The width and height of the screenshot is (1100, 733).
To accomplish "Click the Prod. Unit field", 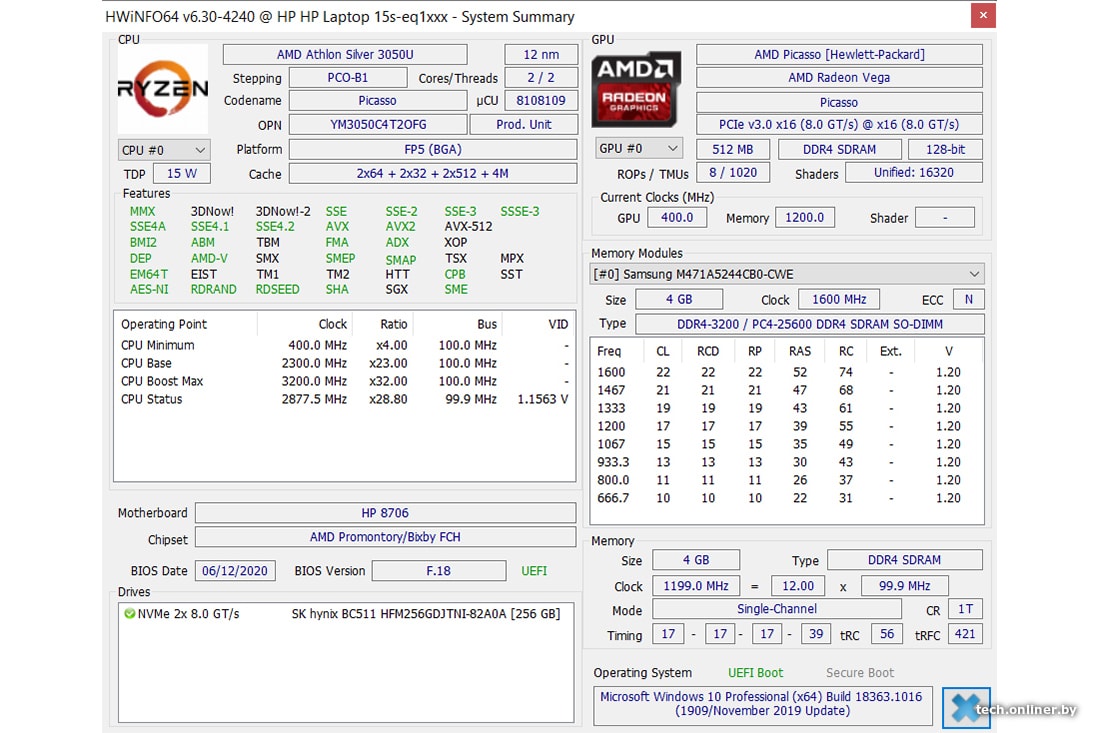I will 524,125.
